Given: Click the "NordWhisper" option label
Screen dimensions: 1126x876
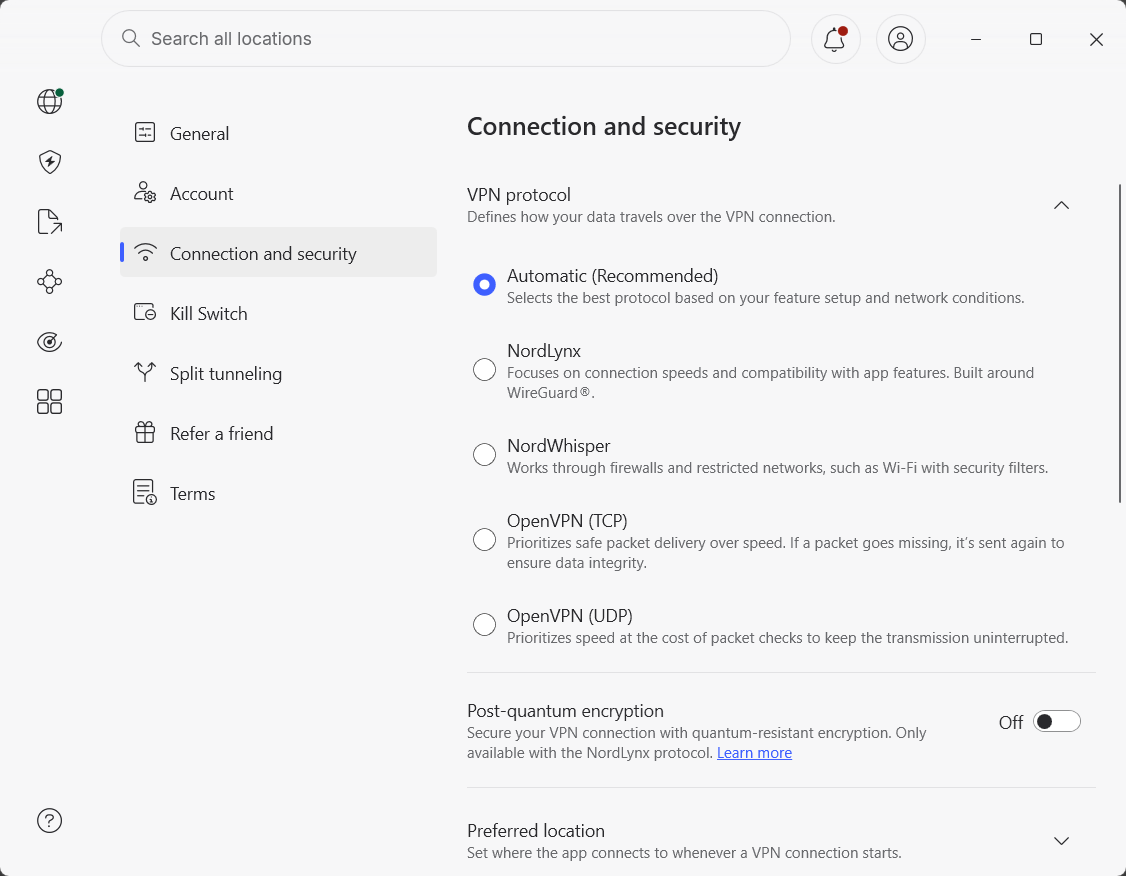Looking at the screenshot, I should (x=559, y=446).
